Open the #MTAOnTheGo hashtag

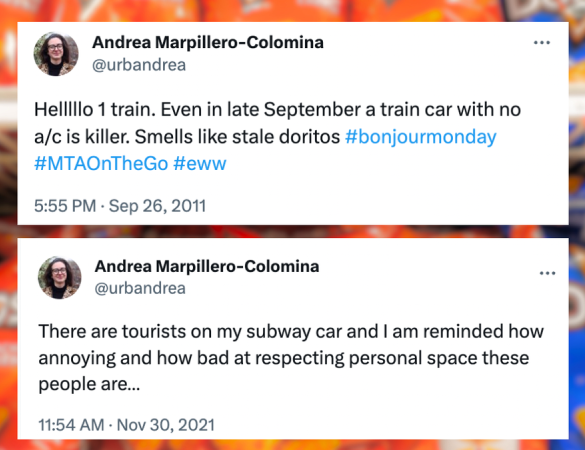pos(101,163)
